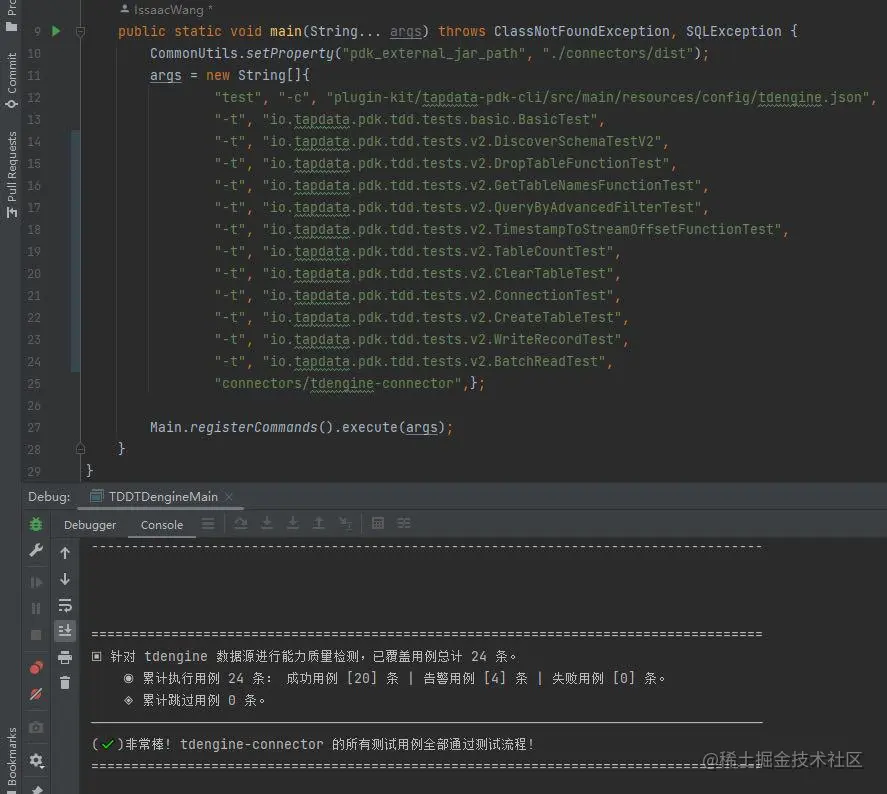Open the run configuration wrench icon
Viewport: 887px width, 794px height.
36,550
